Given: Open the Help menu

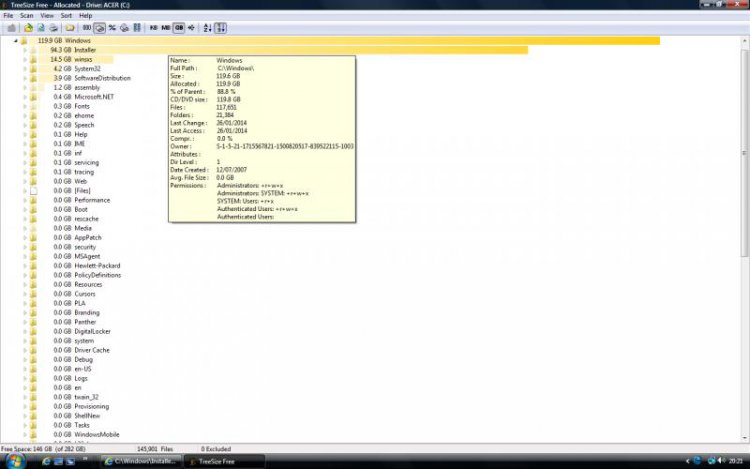Looking at the screenshot, I should pyautogui.click(x=86, y=15).
